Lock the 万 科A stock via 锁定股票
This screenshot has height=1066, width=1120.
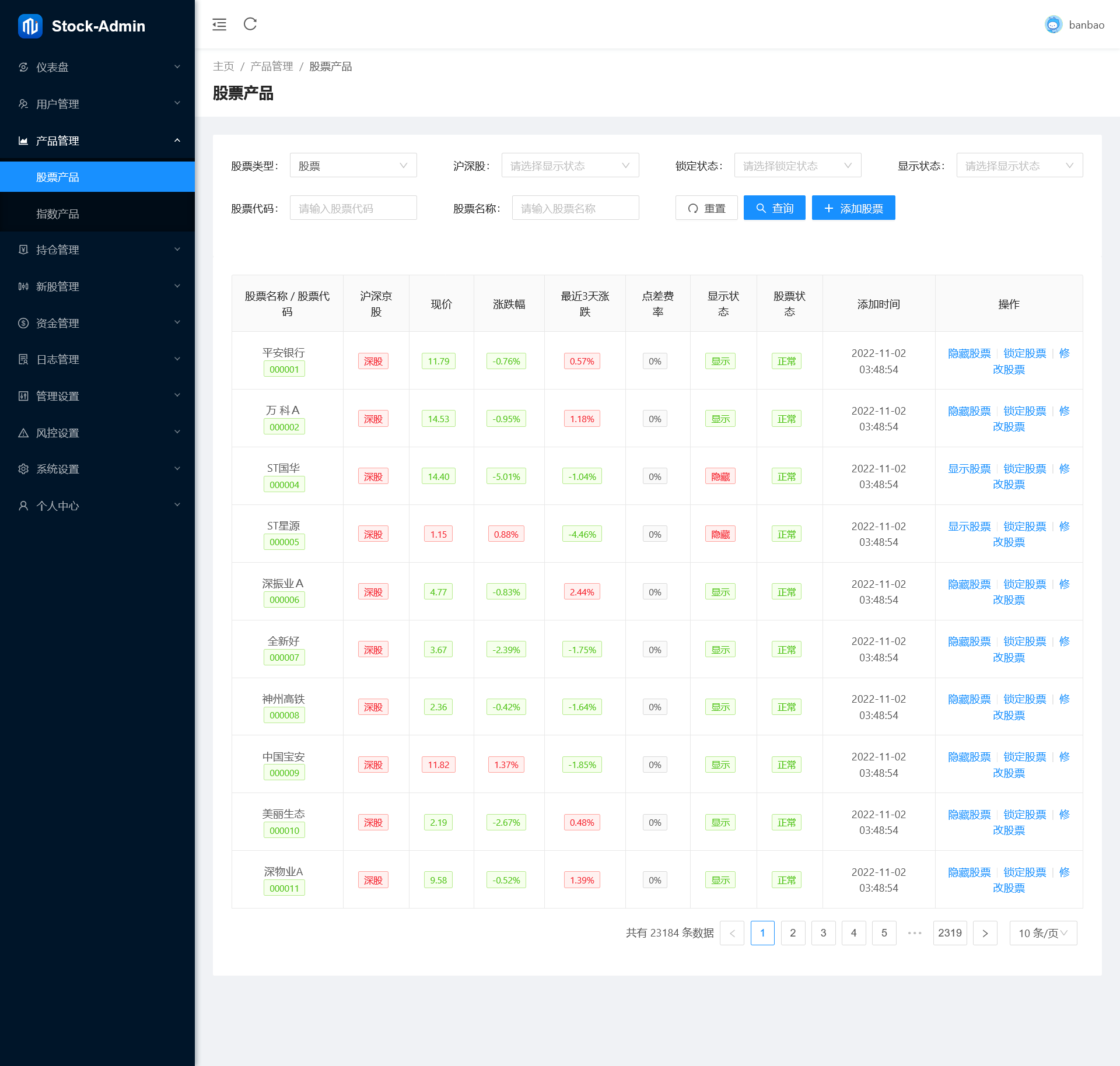pyautogui.click(x=1024, y=411)
